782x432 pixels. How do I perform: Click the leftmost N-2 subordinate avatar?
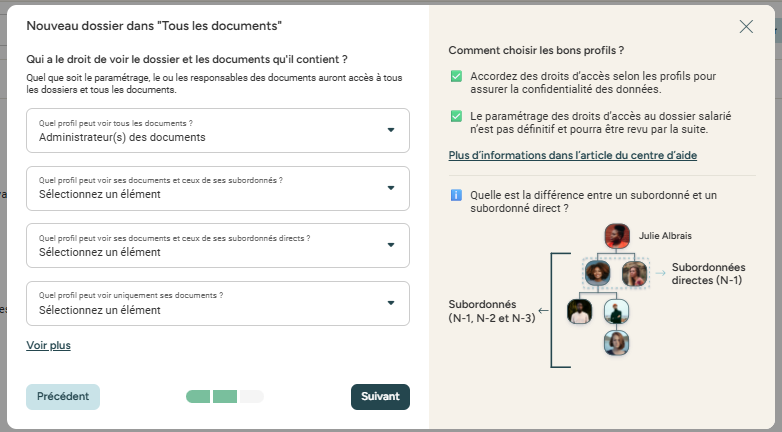pyautogui.click(x=579, y=311)
